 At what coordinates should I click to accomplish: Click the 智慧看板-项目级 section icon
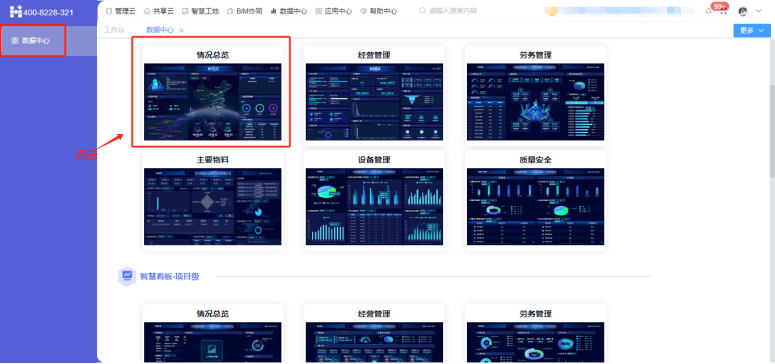(128, 276)
